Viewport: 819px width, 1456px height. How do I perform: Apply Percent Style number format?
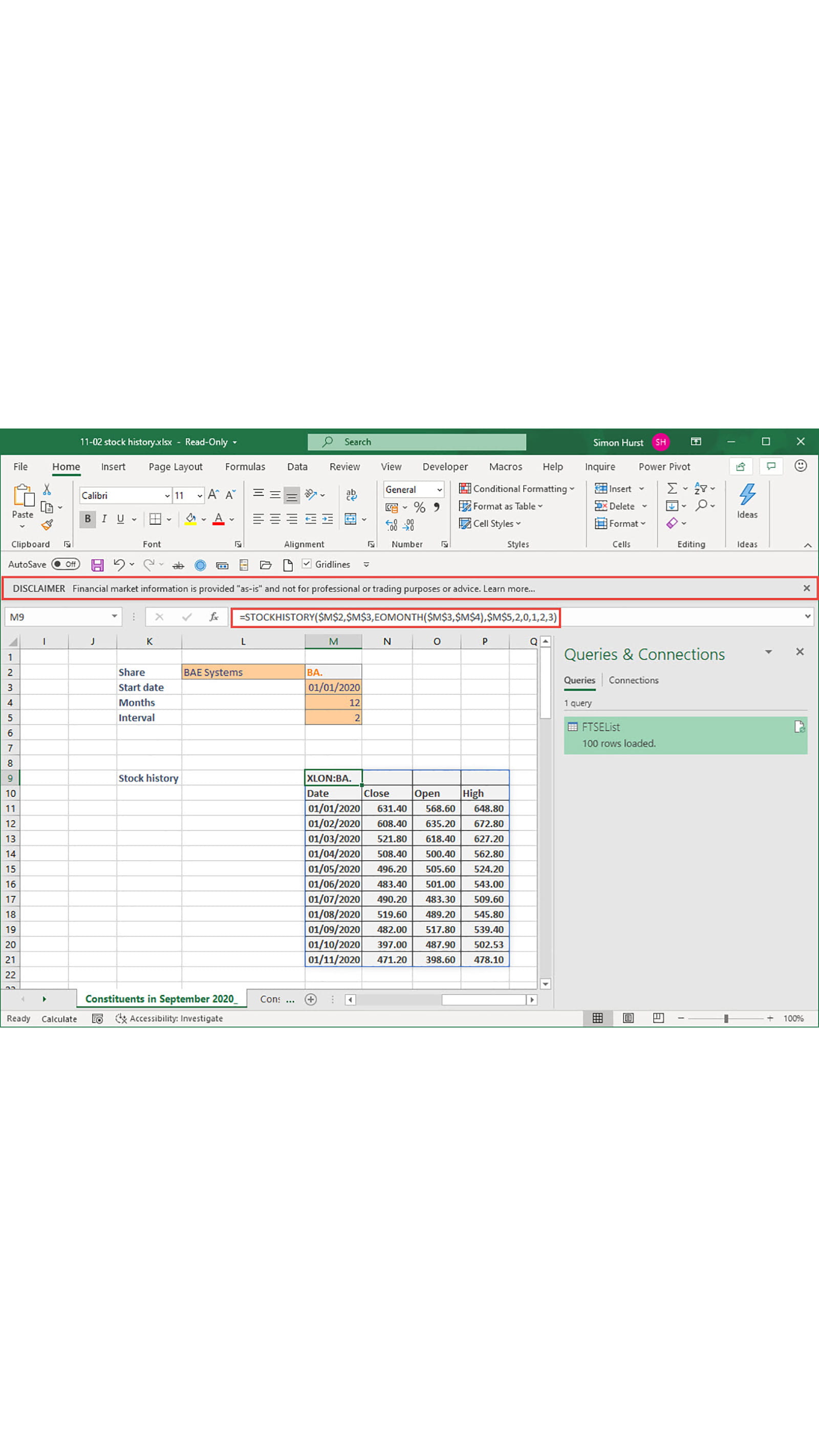point(419,507)
